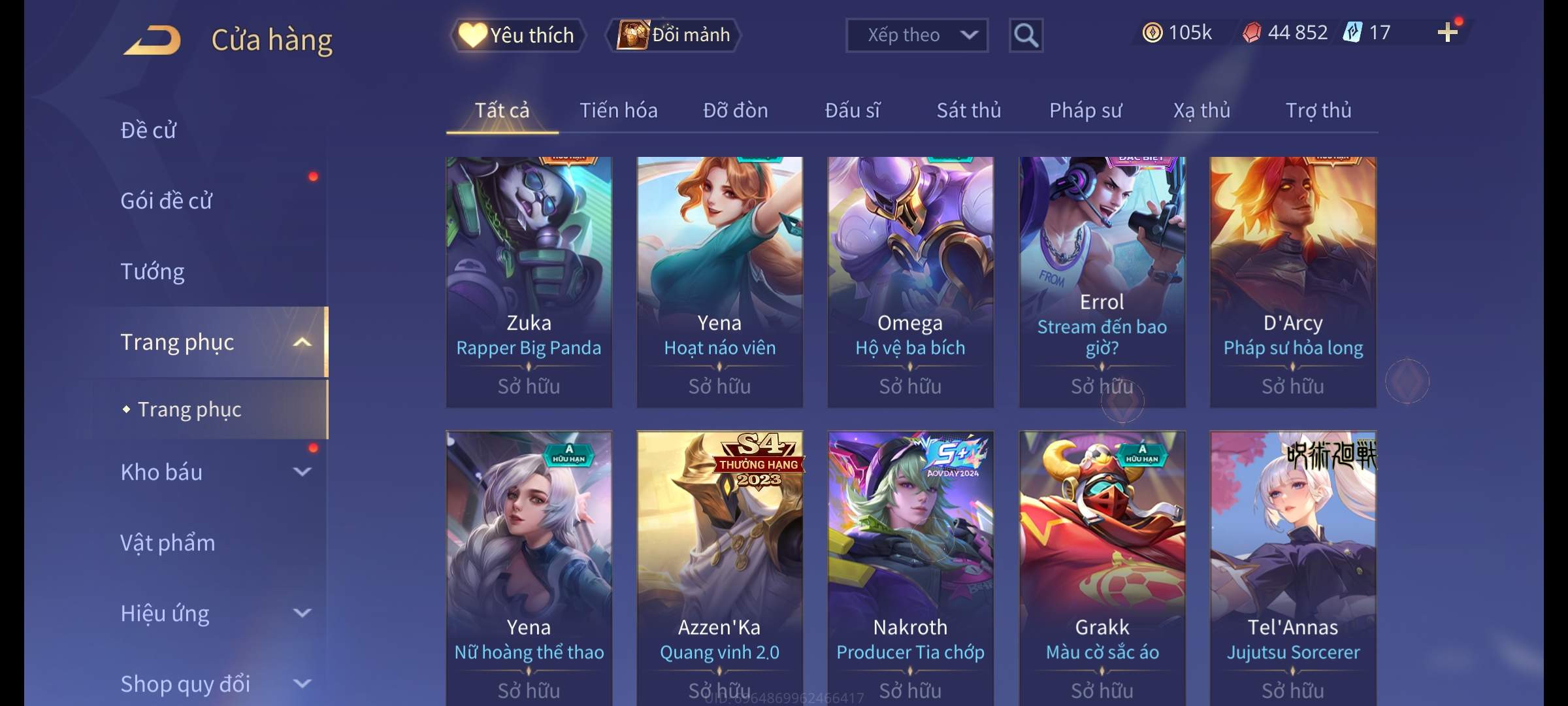Select Tel'Annas Jujutsu Sorcerer skin card
Screen dimensions: 1568x706
[x=1293, y=567]
